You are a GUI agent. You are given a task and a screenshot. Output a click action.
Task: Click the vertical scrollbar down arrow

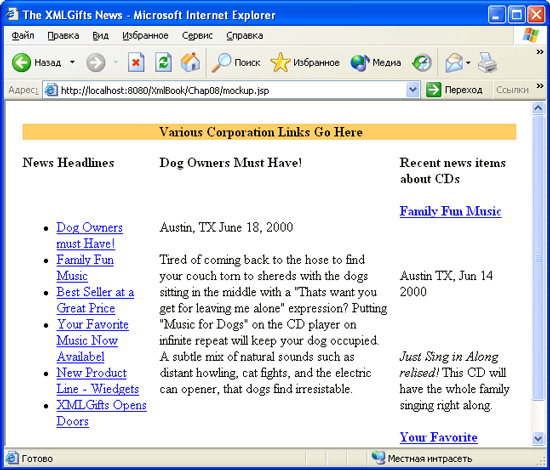[538, 438]
